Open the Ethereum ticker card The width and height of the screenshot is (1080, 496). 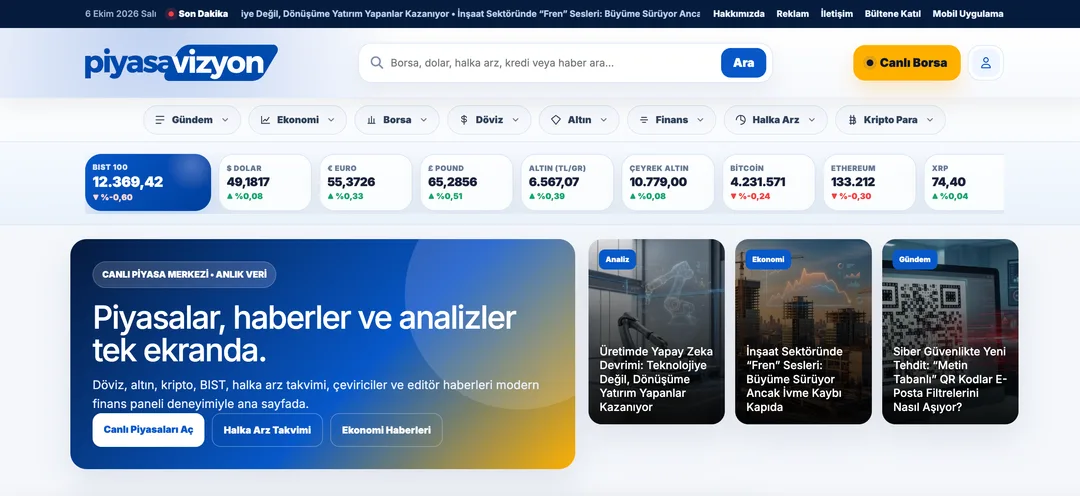pyautogui.click(x=869, y=182)
